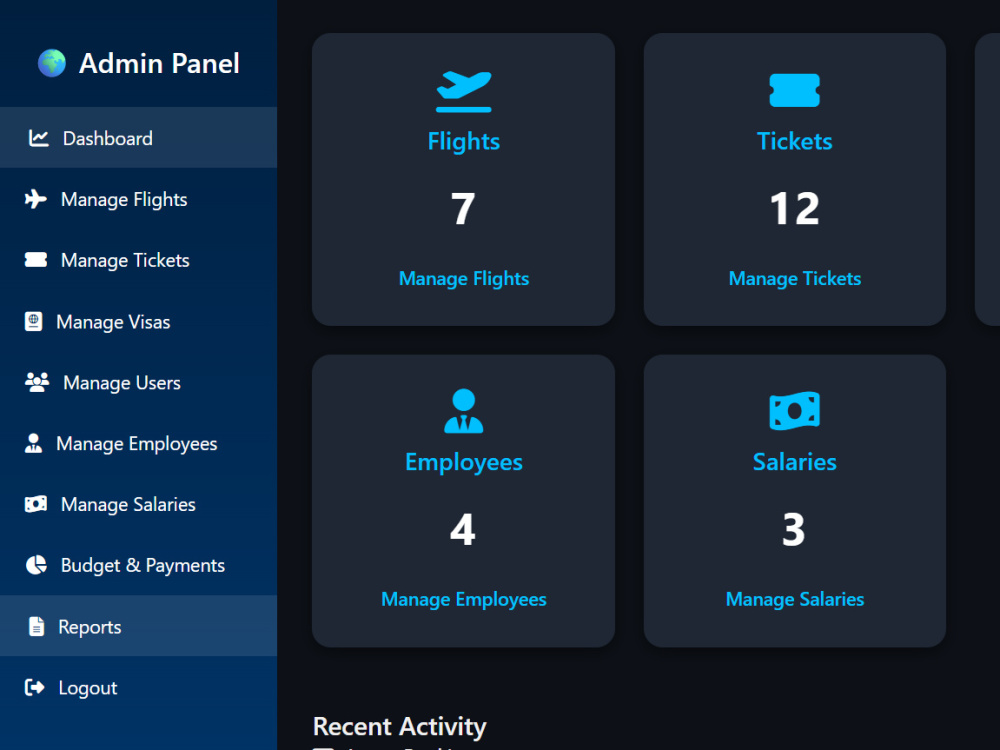Click the ticket icon in the sidebar

click(x=36, y=260)
